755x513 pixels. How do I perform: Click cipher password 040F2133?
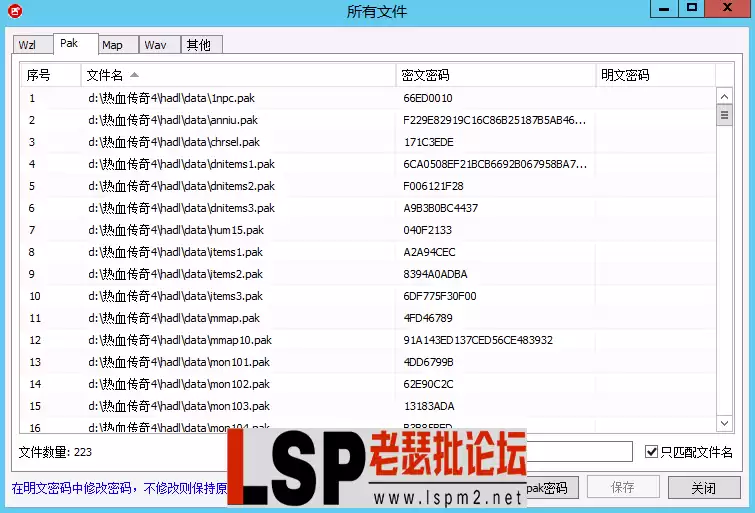tap(428, 230)
